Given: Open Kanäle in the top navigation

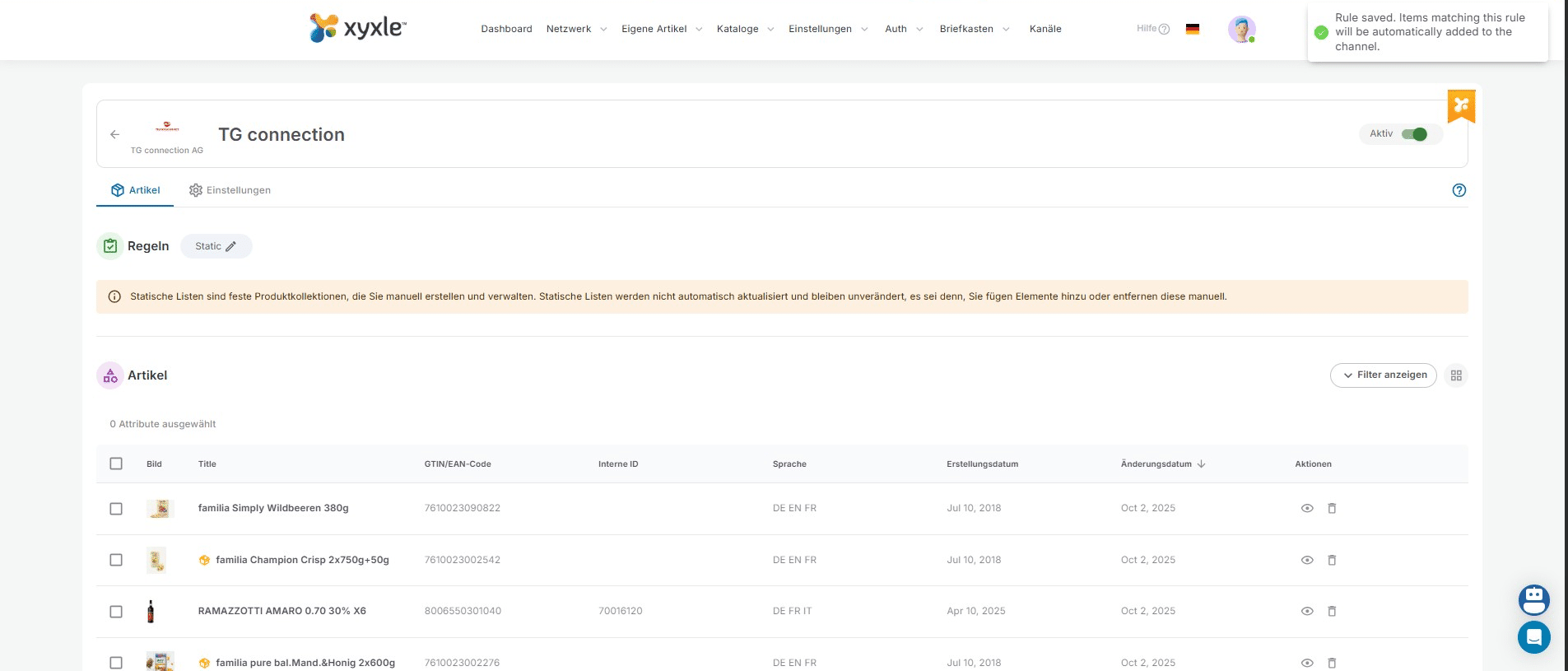Looking at the screenshot, I should (x=1045, y=29).
